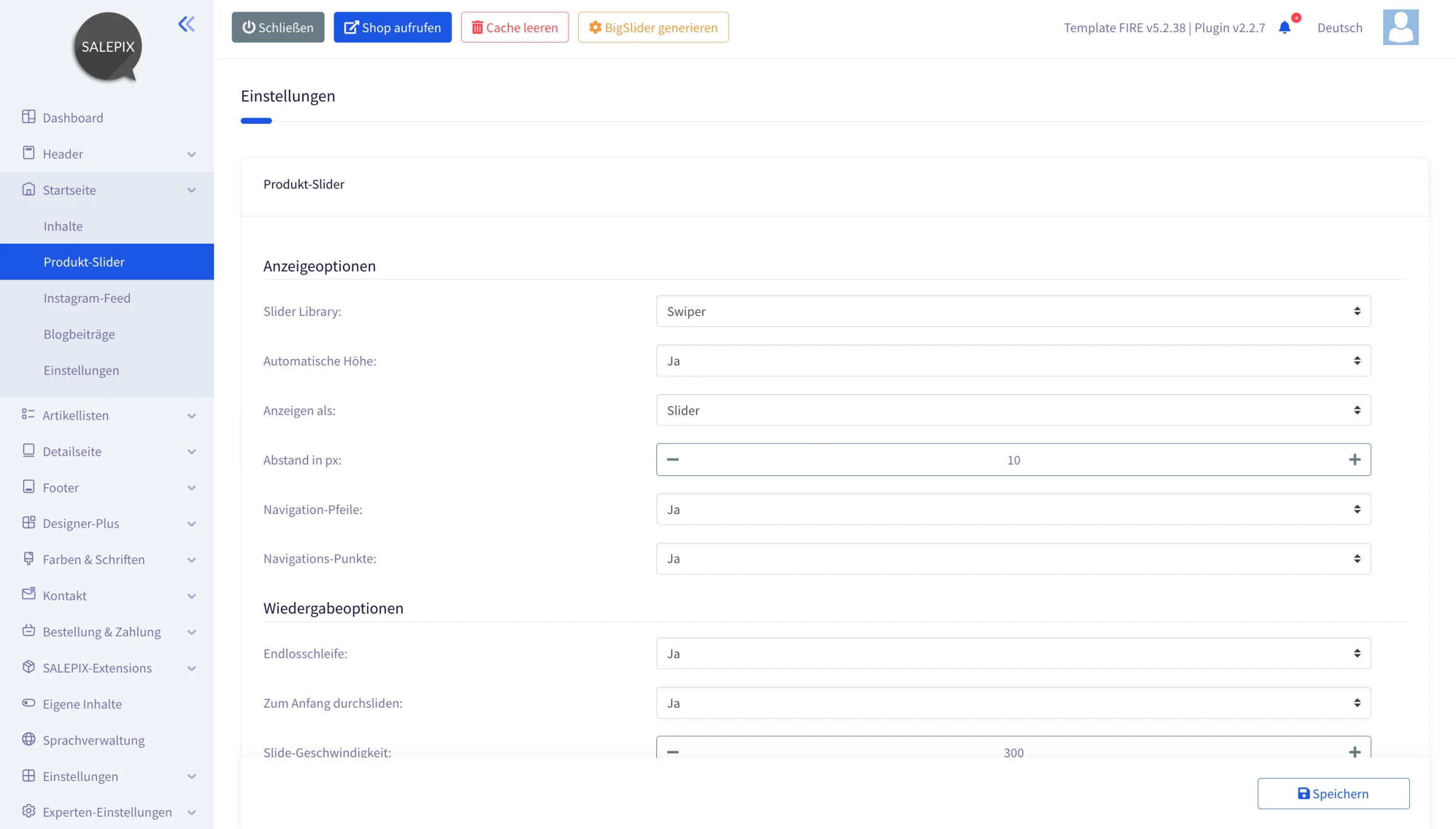The height and width of the screenshot is (829, 1456).
Task: Open the Navigation-Pfeile dropdown
Action: [x=1013, y=509]
